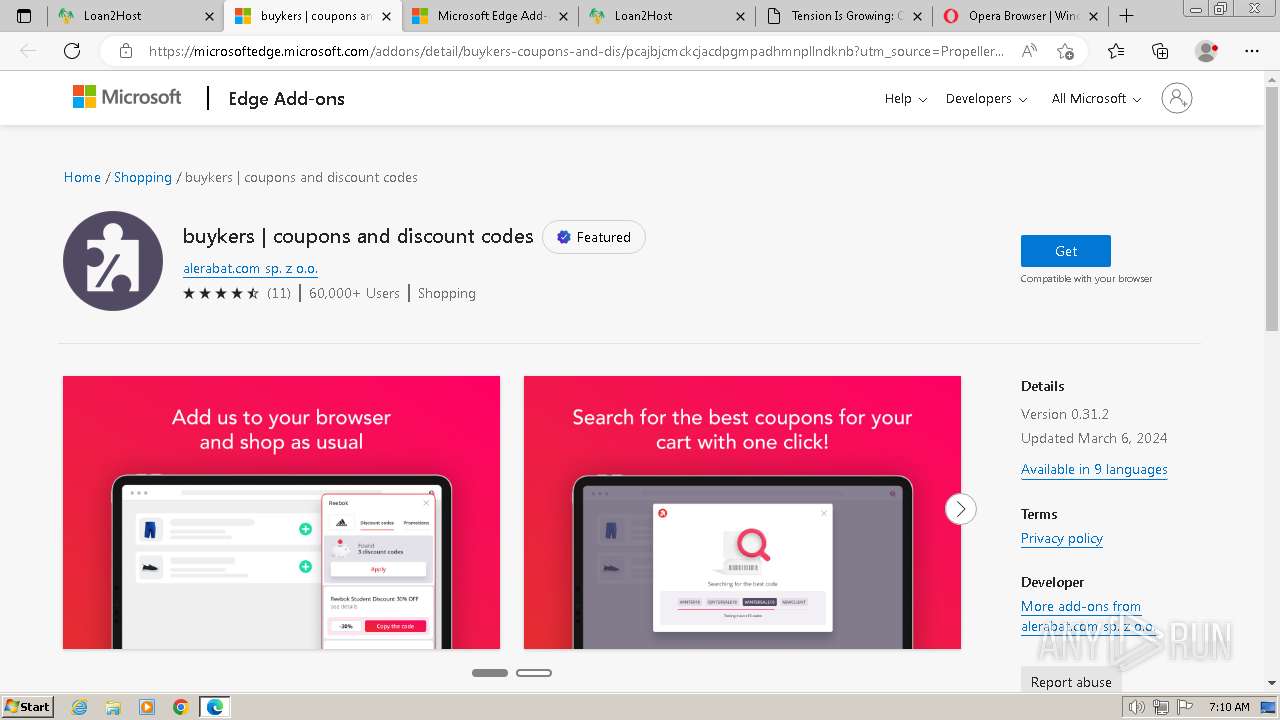
Task: Click Report abuse button
Action: pyautogui.click(x=1071, y=682)
